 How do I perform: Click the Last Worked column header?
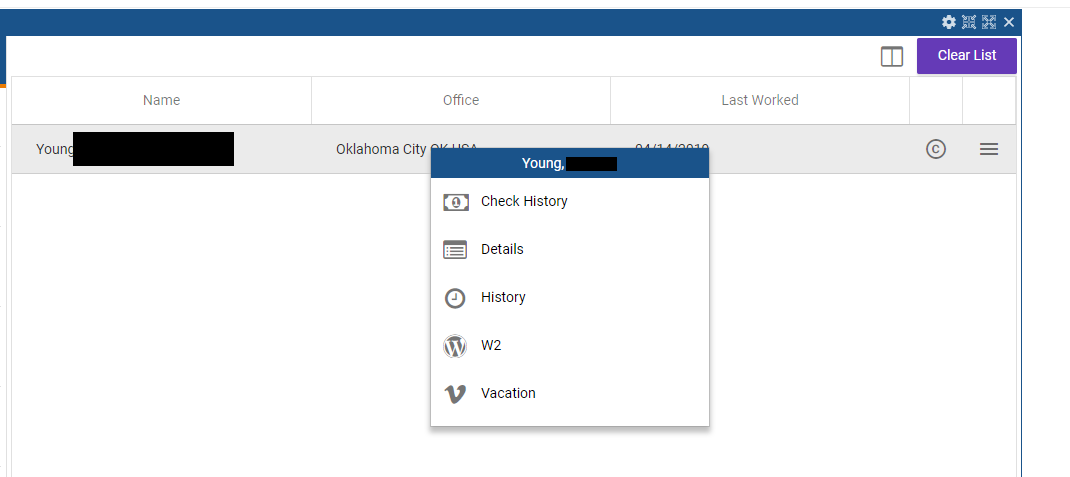coord(760,100)
